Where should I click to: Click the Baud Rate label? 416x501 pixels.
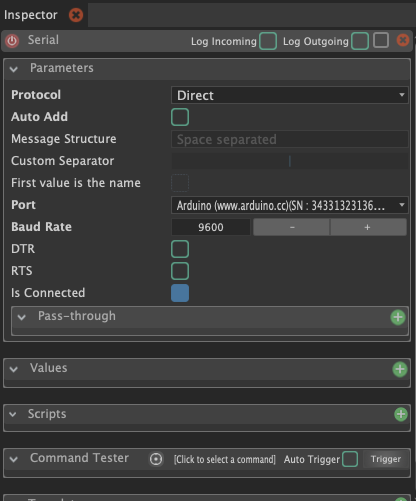(x=41, y=227)
